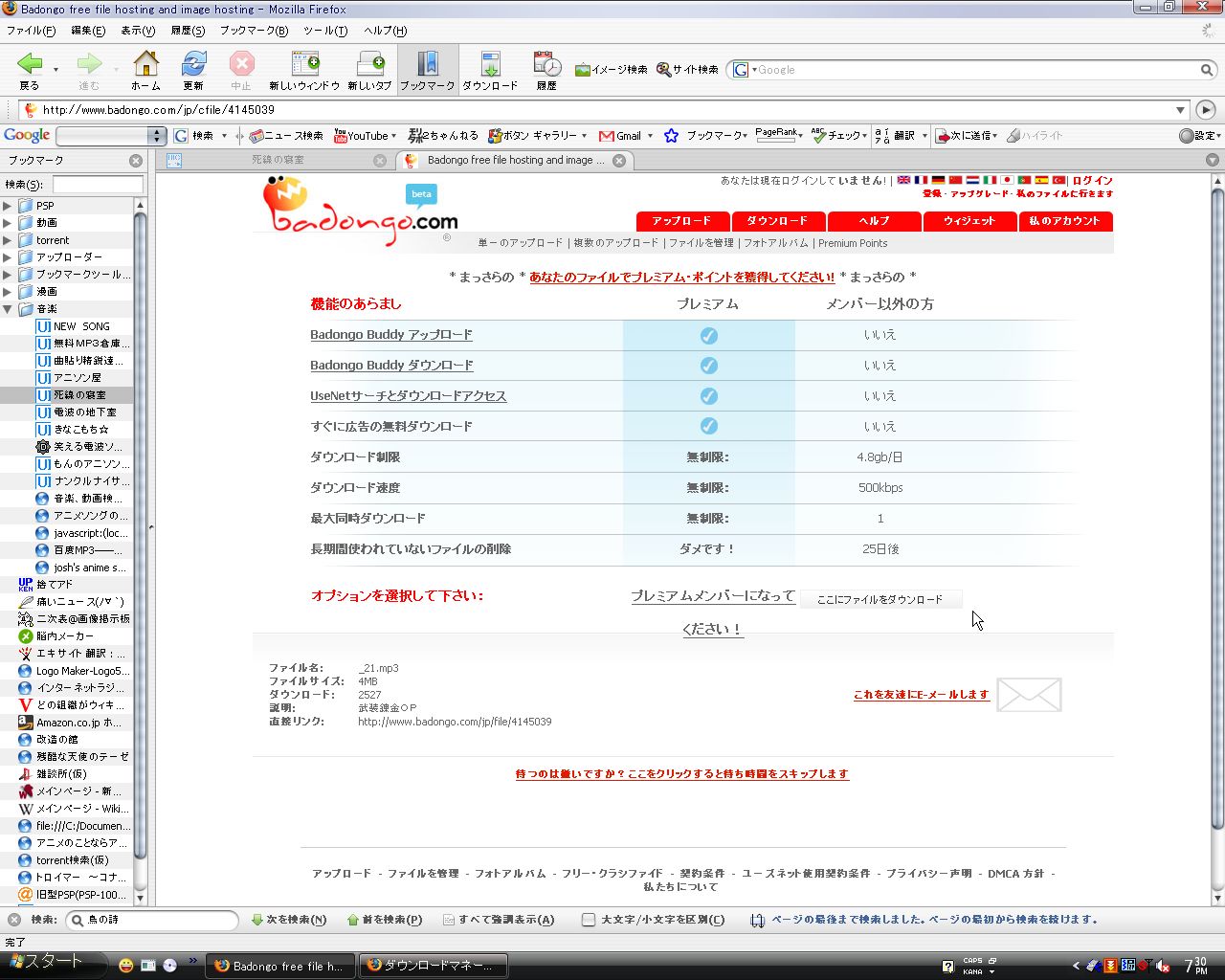Close the Badongo tab
Screen dimensions: 1225x980
pos(618,161)
